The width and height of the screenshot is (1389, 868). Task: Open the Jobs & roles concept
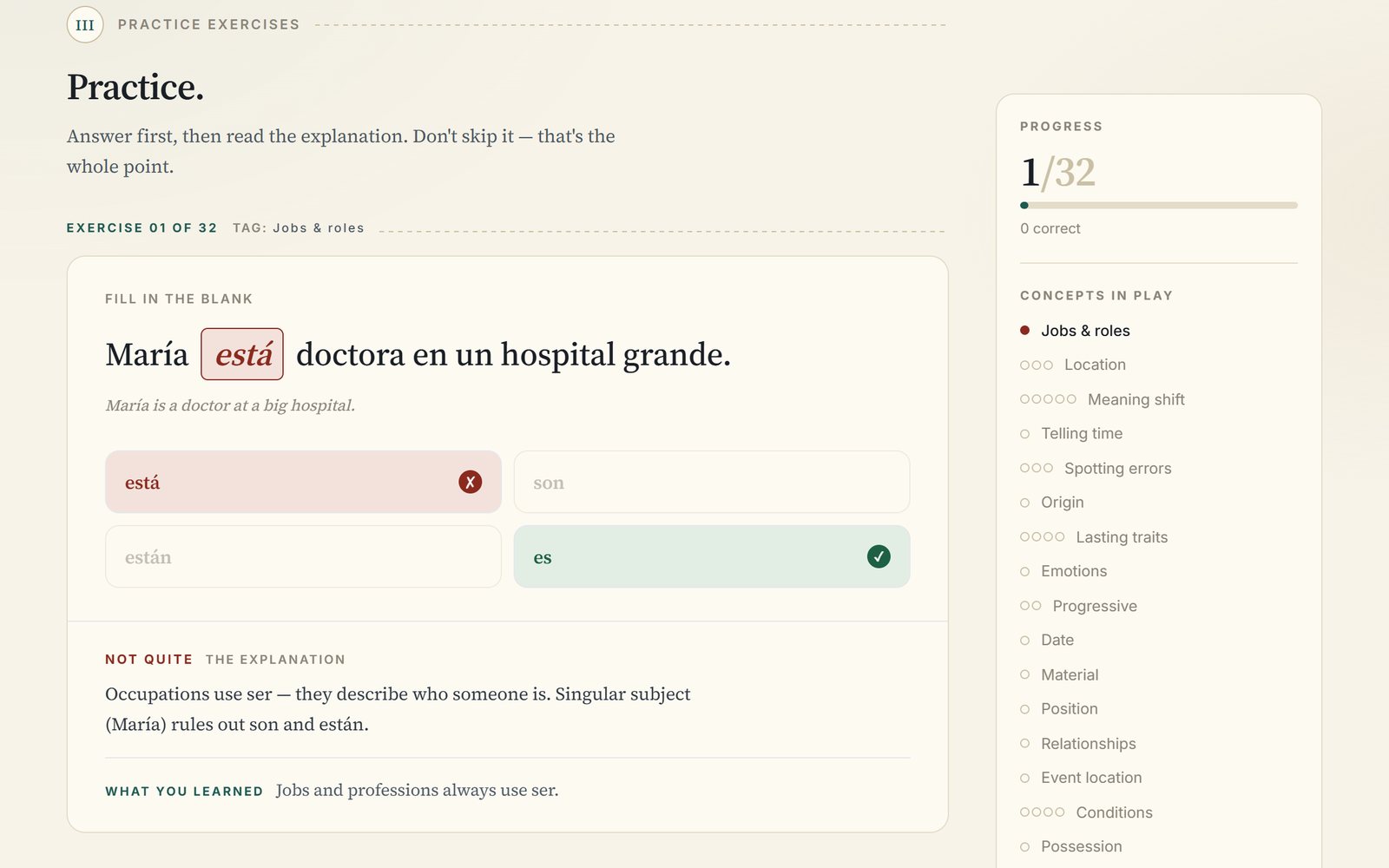[1075, 331]
